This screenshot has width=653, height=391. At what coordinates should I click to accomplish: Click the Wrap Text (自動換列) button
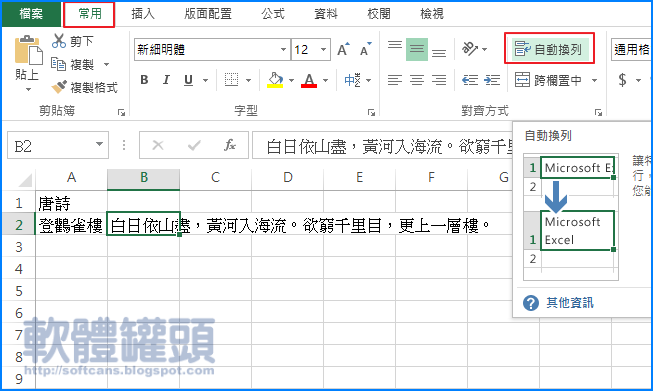coord(549,49)
